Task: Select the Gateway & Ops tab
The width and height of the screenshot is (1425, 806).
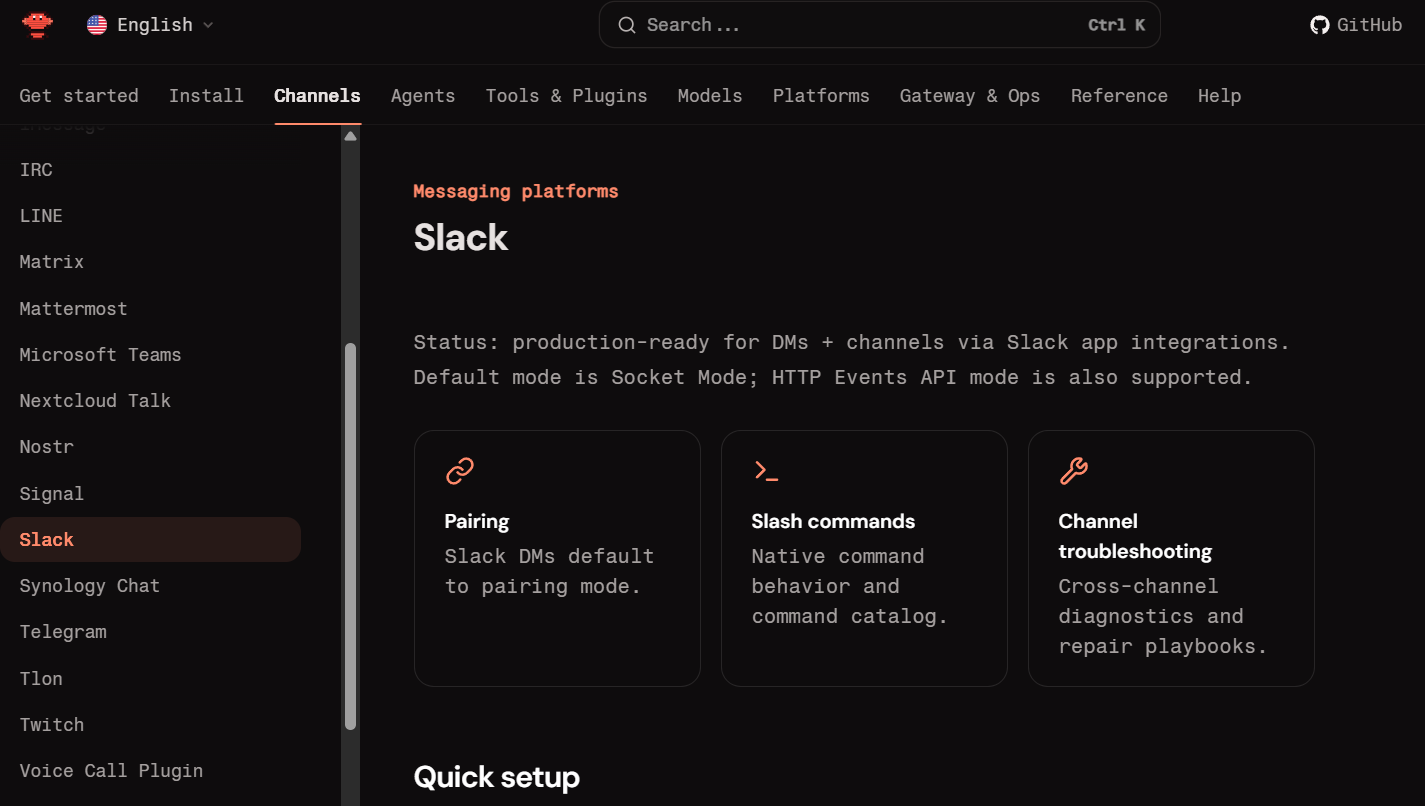Action: pos(970,96)
